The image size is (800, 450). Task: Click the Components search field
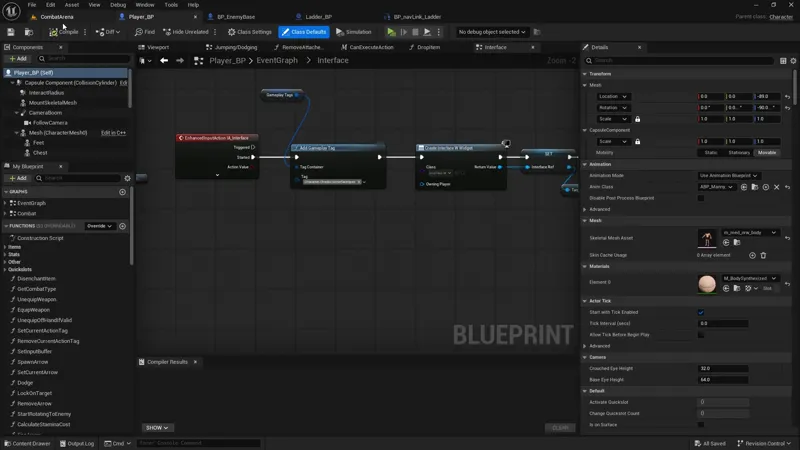pos(84,59)
